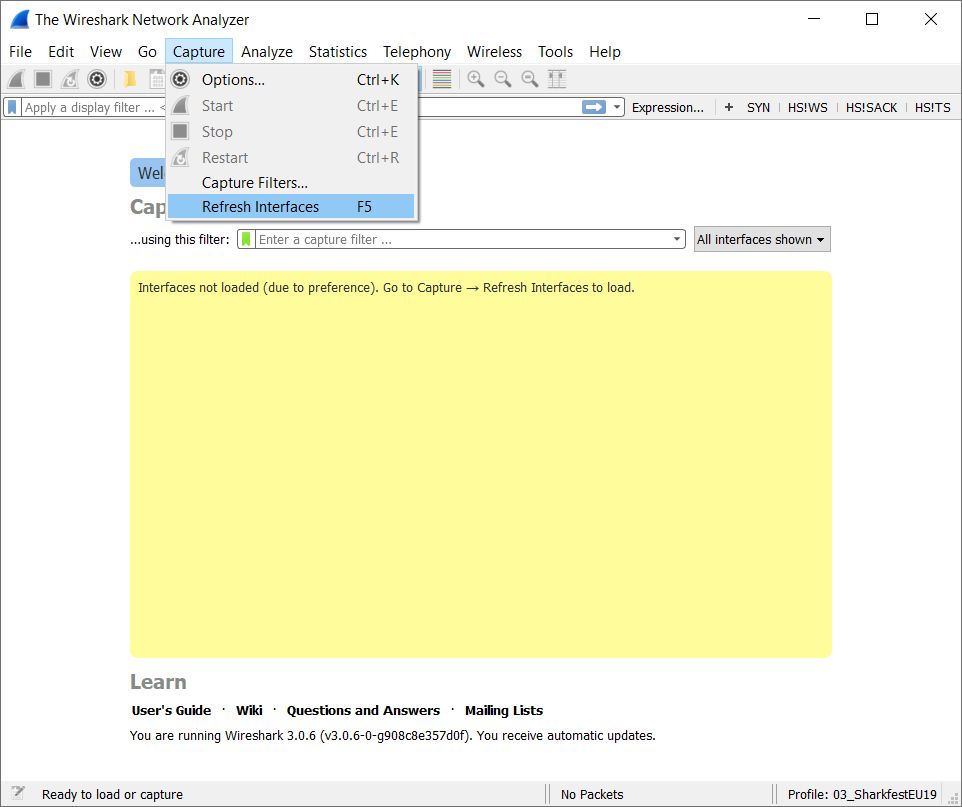Click the colorize packet list toolbar icon

[x=442, y=79]
